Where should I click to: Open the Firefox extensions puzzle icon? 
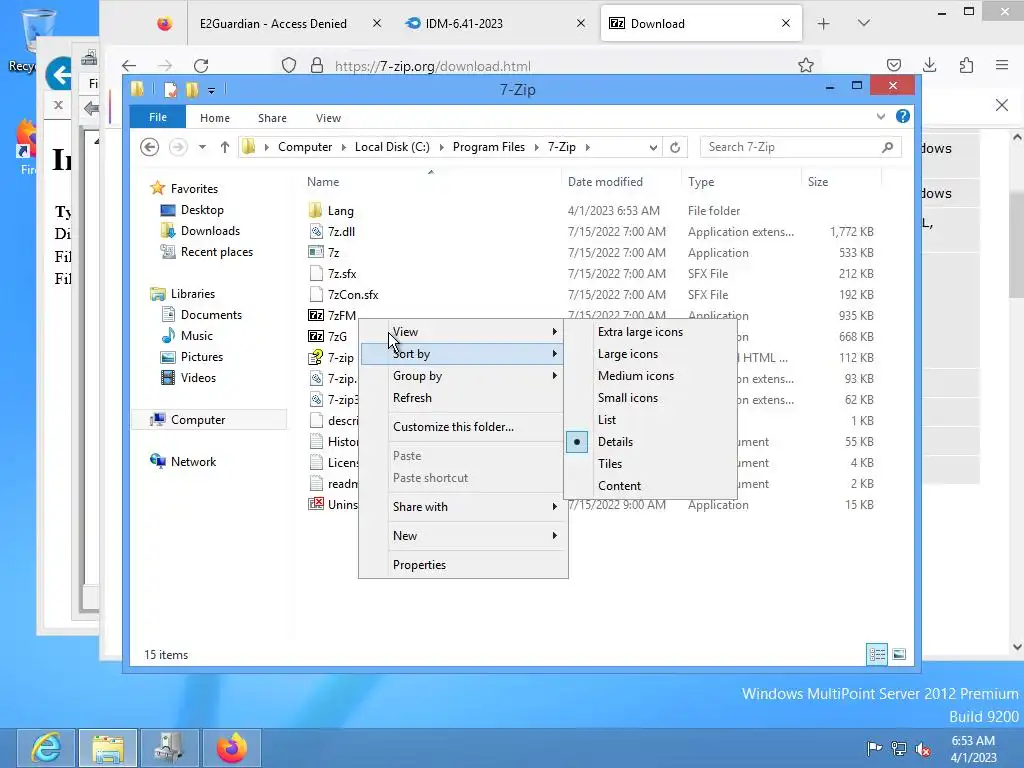(967, 65)
